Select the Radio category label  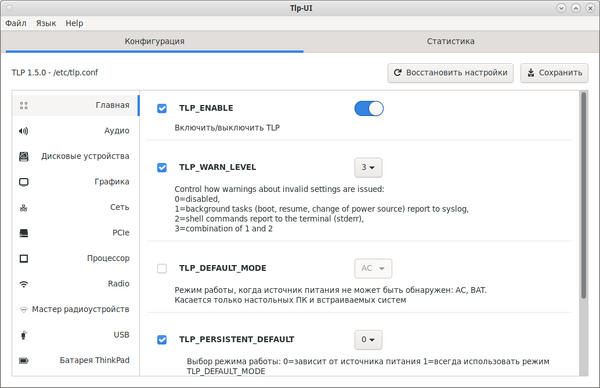pyautogui.click(x=119, y=284)
